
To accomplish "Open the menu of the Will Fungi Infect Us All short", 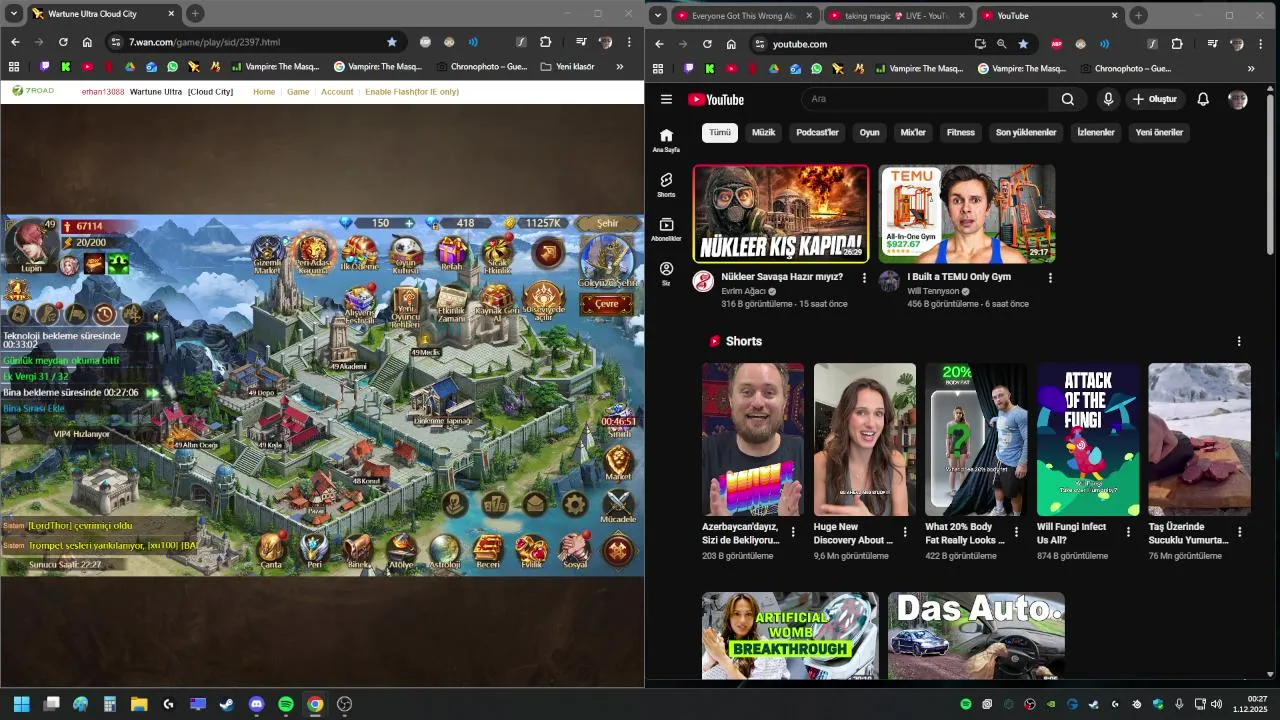I will click(x=1128, y=532).
